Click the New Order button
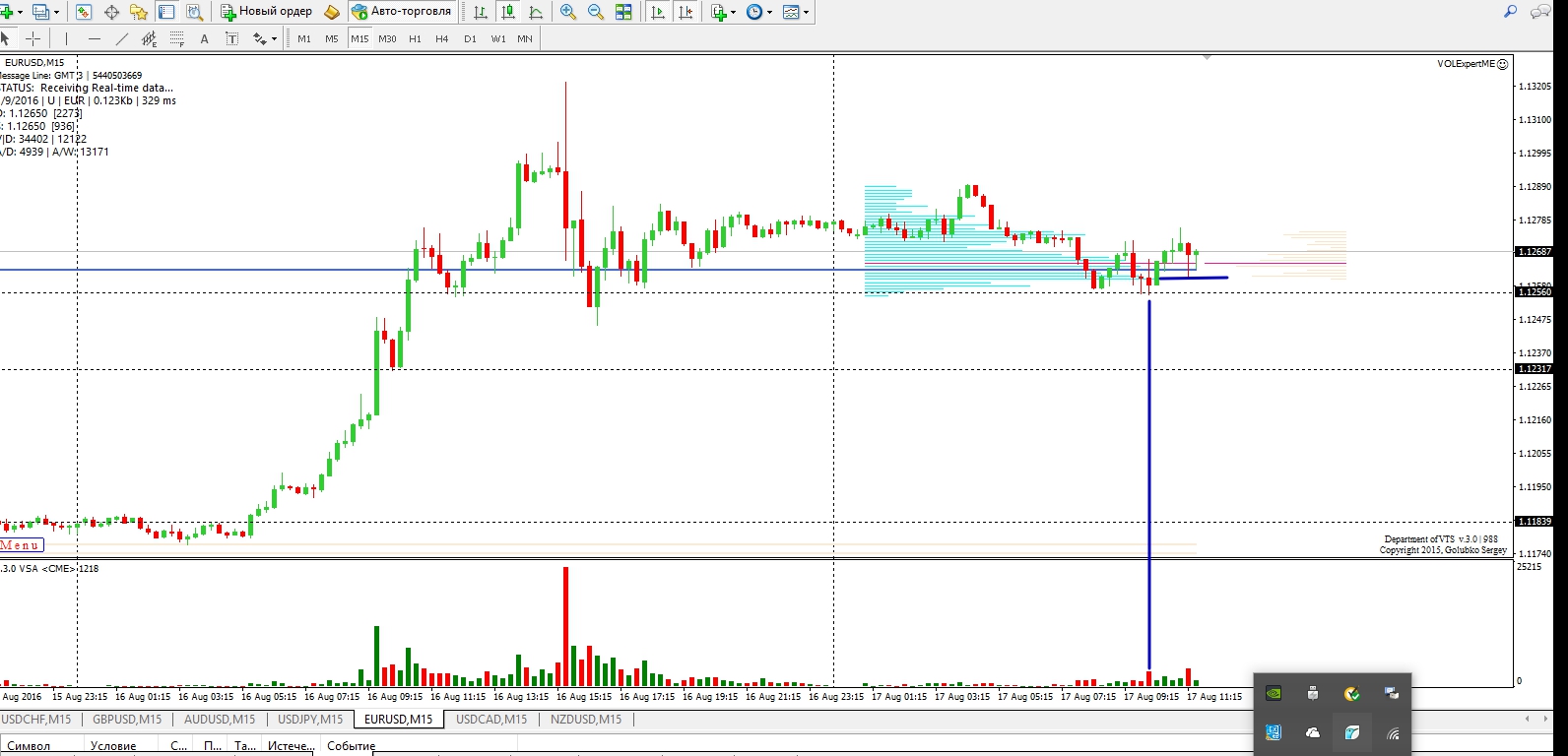 tap(266, 12)
